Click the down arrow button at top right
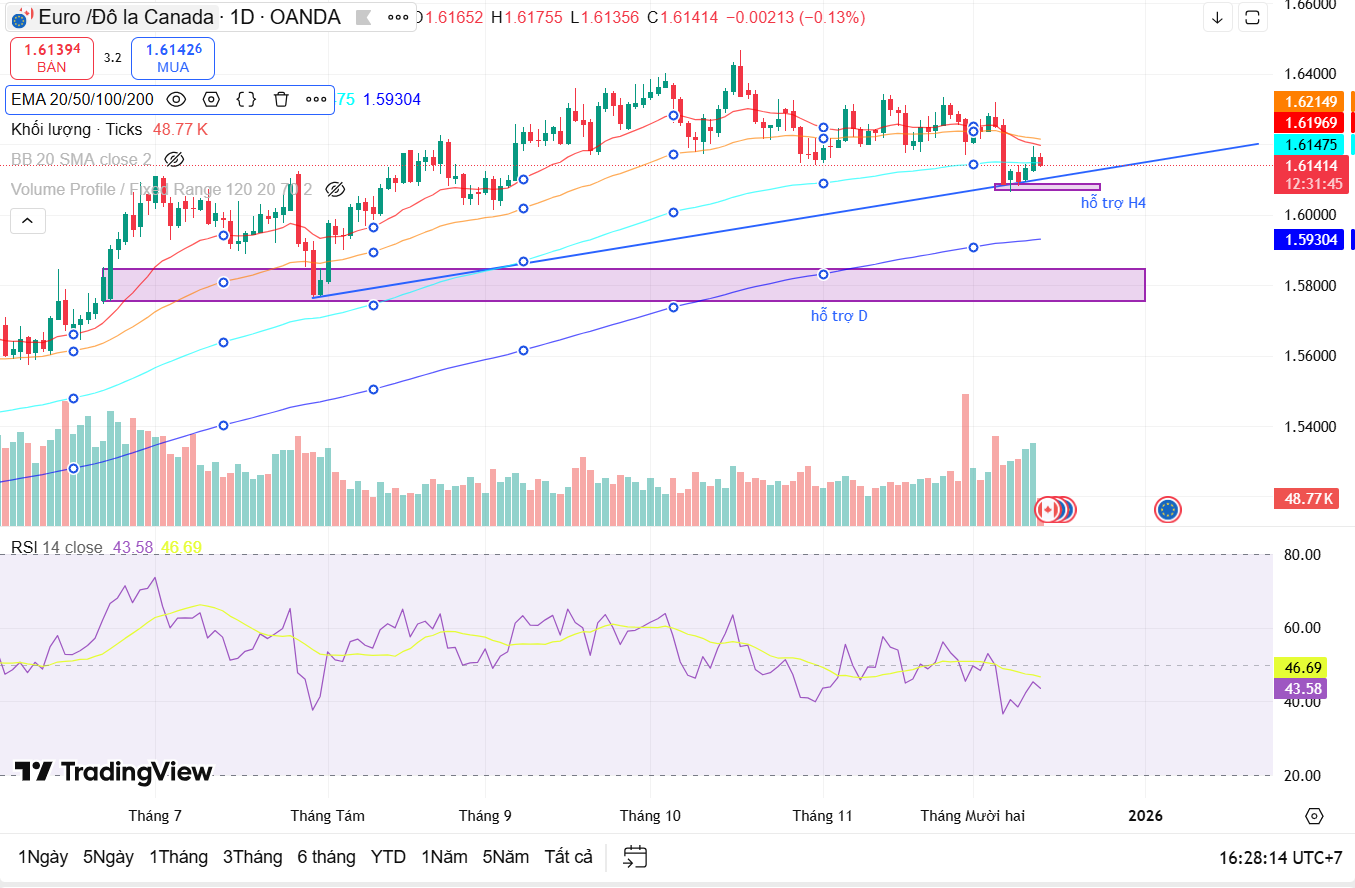 [1217, 17]
